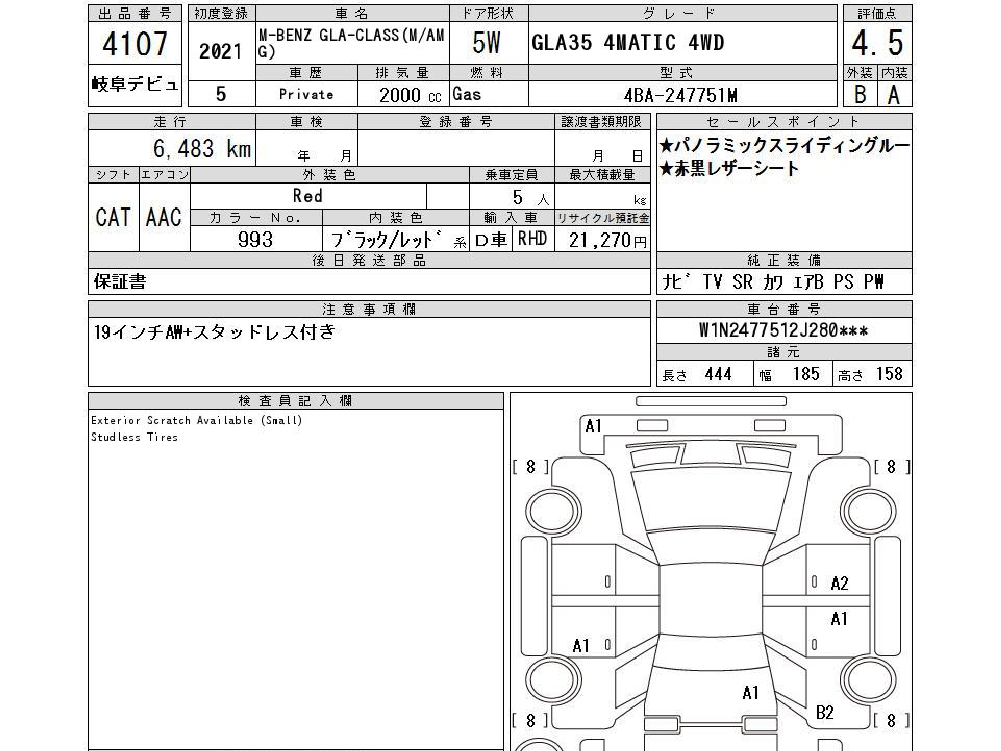
Task: Select the パノラミックスライディングルーフ sales point
Action: click(784, 146)
